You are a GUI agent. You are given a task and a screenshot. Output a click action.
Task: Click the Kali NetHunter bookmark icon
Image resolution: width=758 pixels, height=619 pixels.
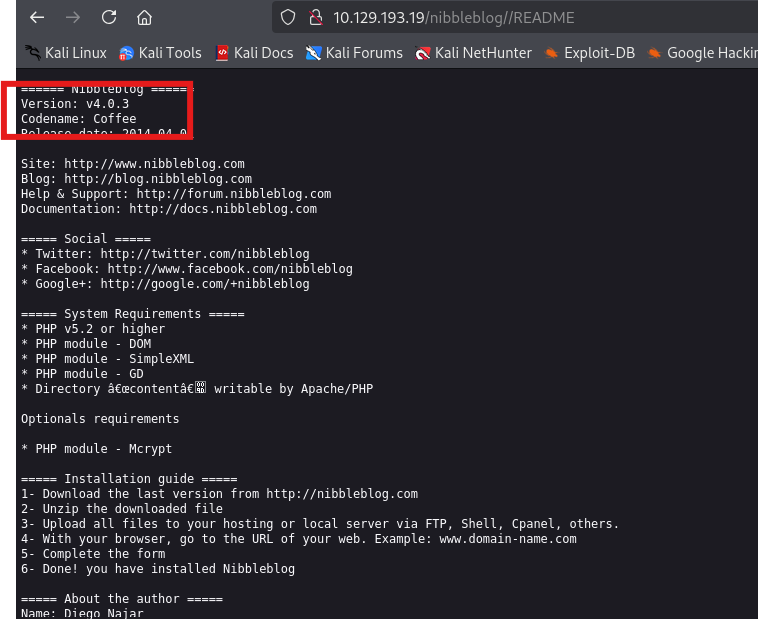click(423, 53)
